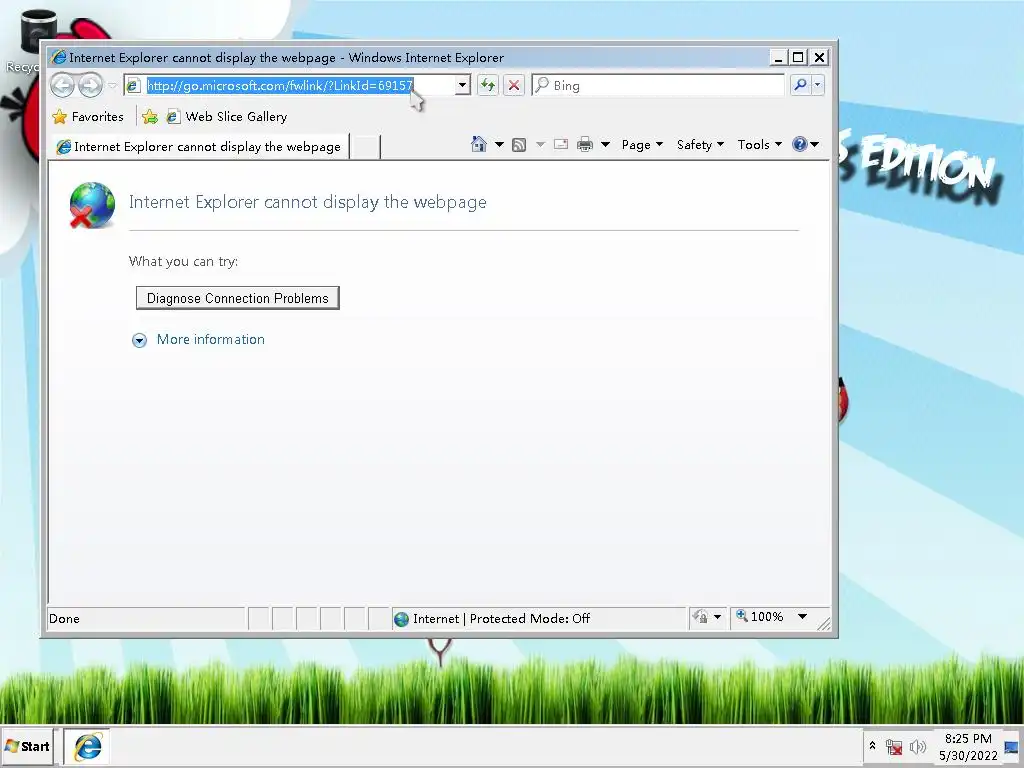Image resolution: width=1024 pixels, height=768 pixels.
Task: Click the Internet Explorer taskbar icon
Action: click(87, 746)
